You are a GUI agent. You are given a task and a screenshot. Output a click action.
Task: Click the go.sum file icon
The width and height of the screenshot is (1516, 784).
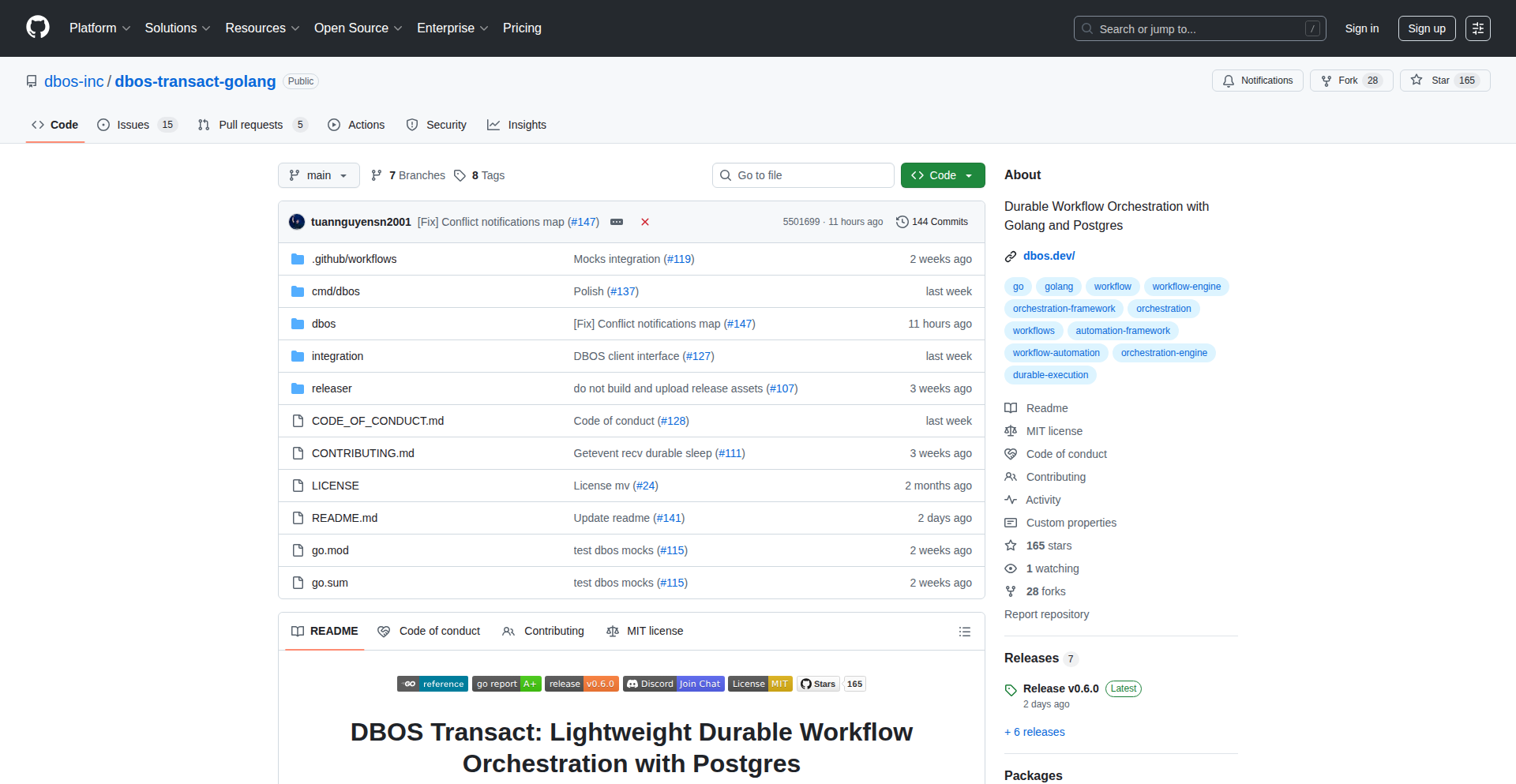[x=298, y=583]
